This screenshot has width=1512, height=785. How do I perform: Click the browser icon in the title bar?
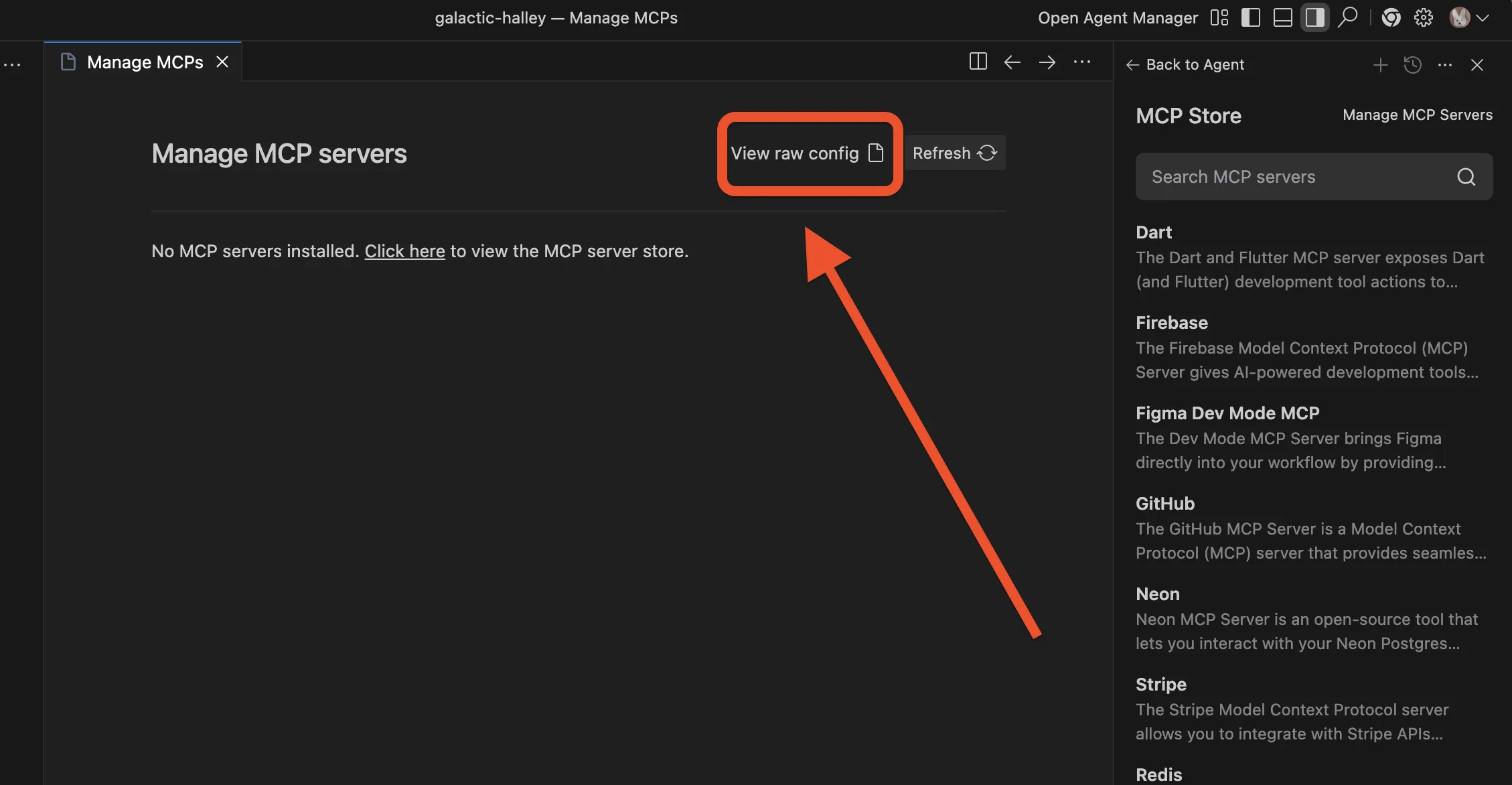point(1391,17)
